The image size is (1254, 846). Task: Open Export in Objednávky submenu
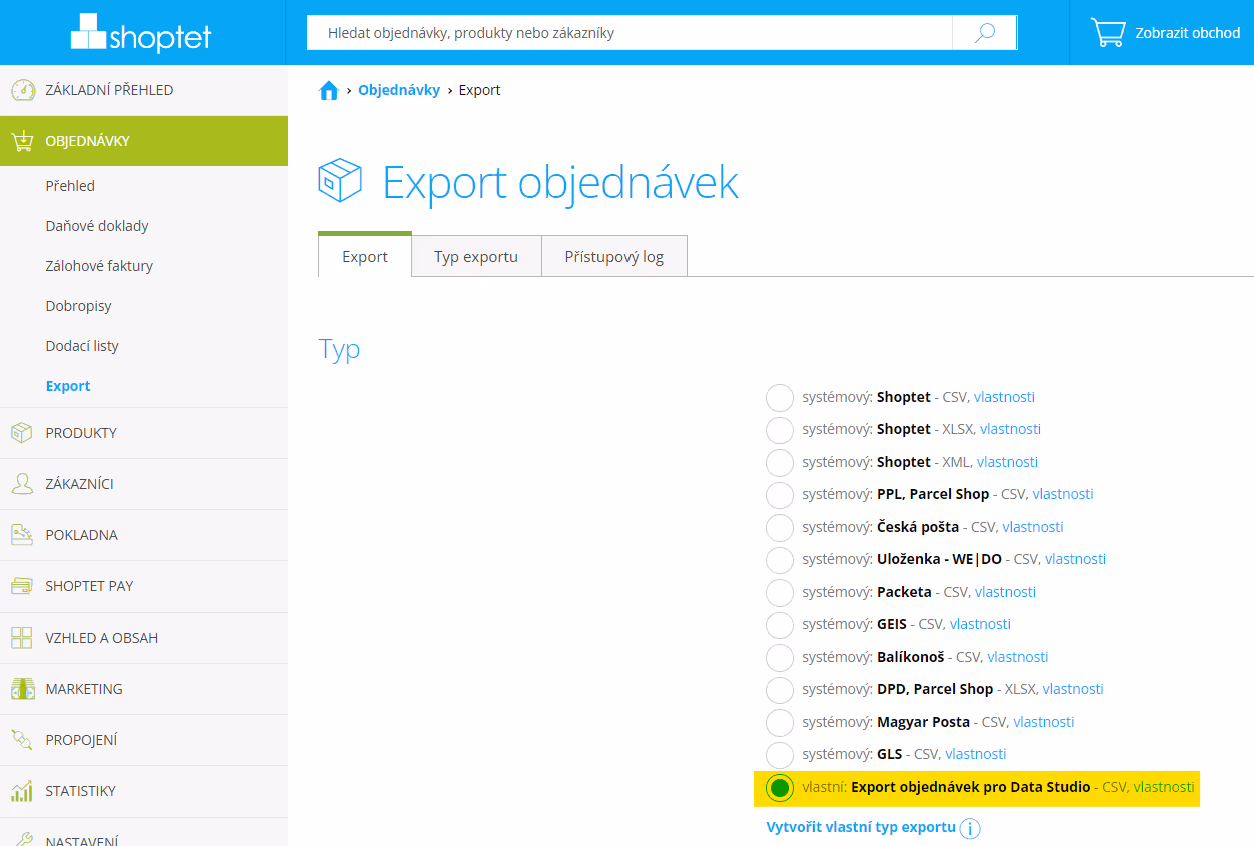pyautogui.click(x=68, y=386)
